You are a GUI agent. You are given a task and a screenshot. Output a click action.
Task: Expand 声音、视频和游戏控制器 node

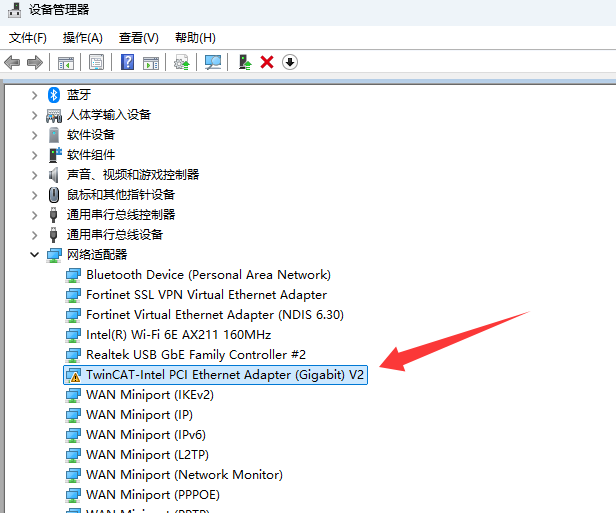[34, 175]
